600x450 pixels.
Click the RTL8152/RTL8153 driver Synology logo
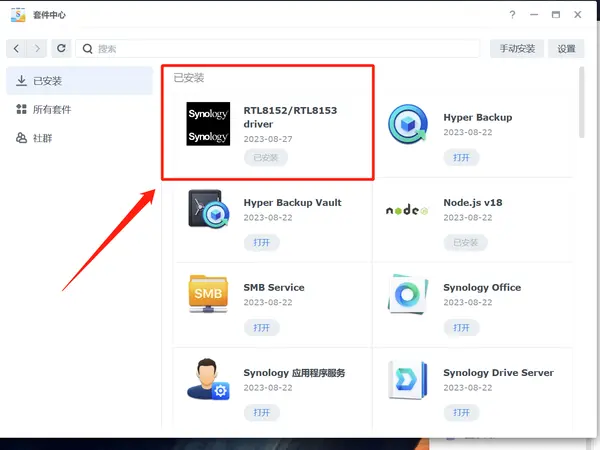(x=208, y=124)
